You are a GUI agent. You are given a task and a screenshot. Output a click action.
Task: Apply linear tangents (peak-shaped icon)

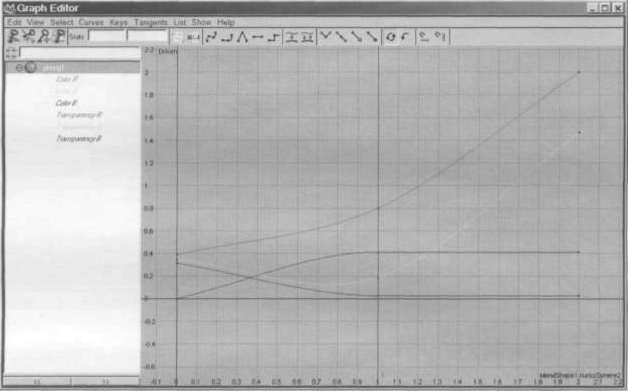pos(242,37)
